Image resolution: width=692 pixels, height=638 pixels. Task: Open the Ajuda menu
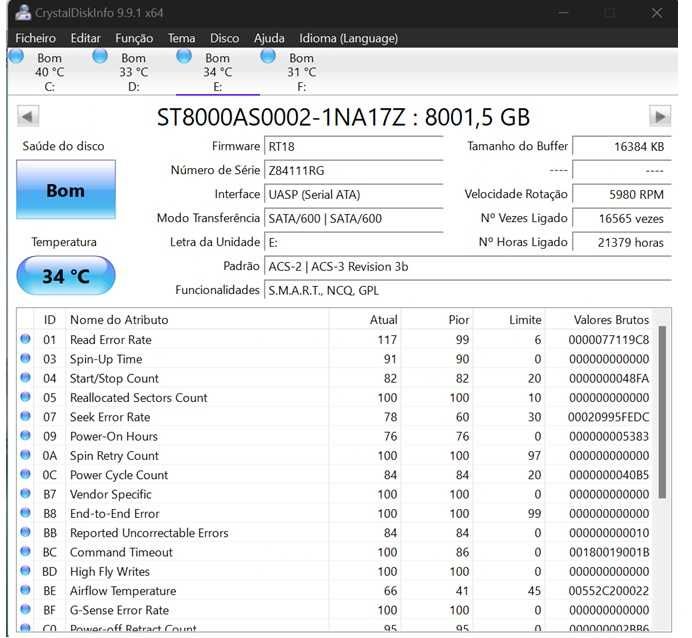coord(269,38)
